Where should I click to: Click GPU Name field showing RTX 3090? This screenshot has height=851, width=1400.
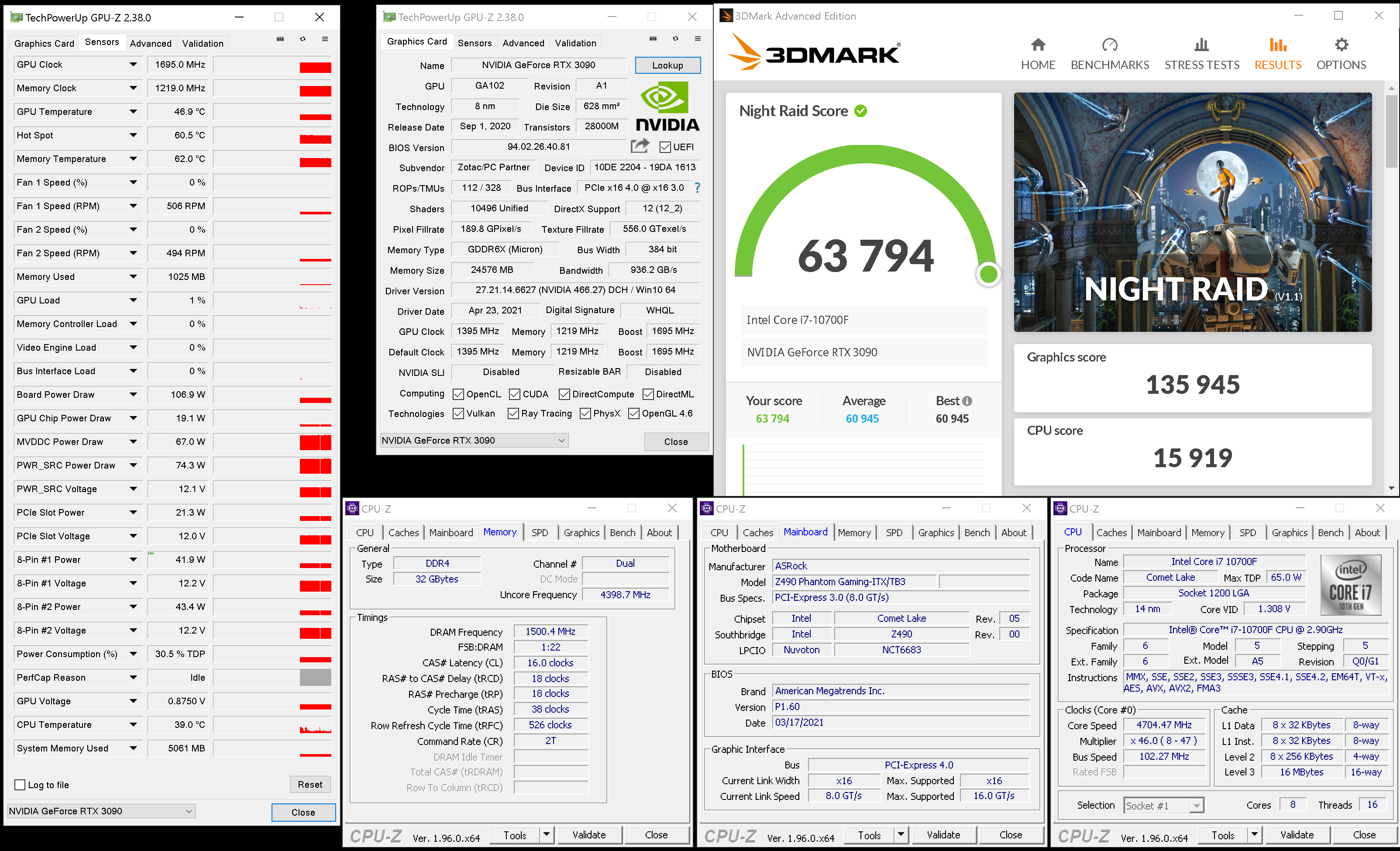tap(539, 65)
